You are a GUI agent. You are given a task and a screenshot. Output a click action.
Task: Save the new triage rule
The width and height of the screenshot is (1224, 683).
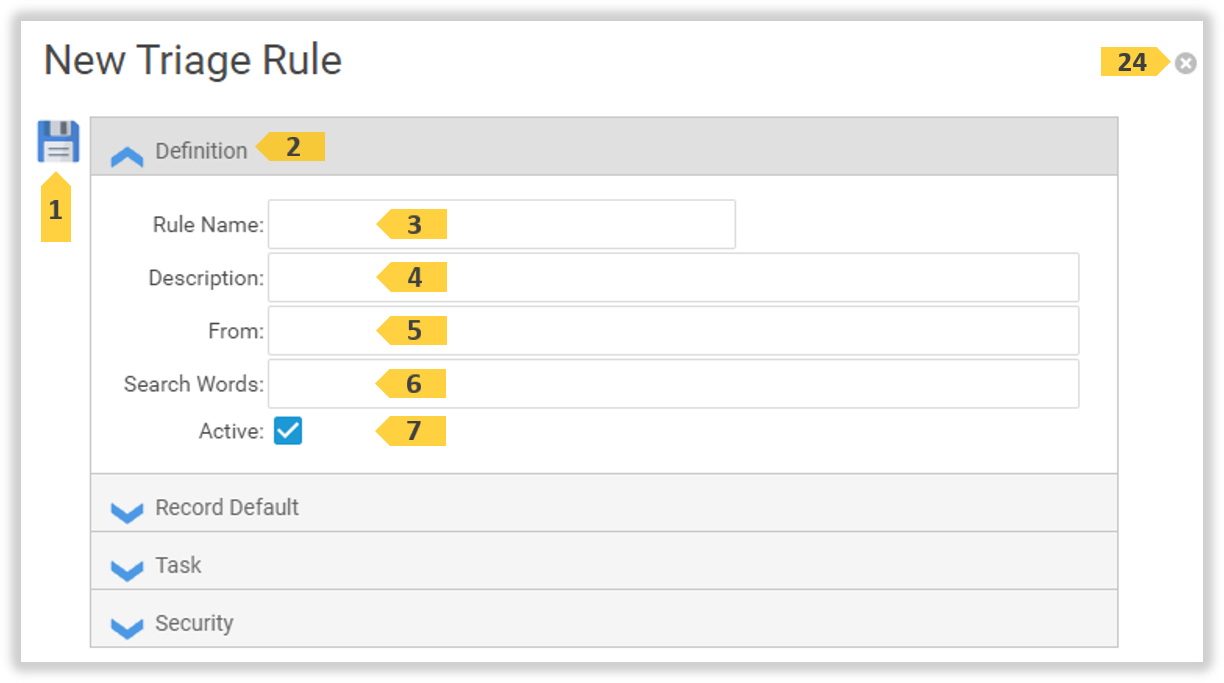58,141
